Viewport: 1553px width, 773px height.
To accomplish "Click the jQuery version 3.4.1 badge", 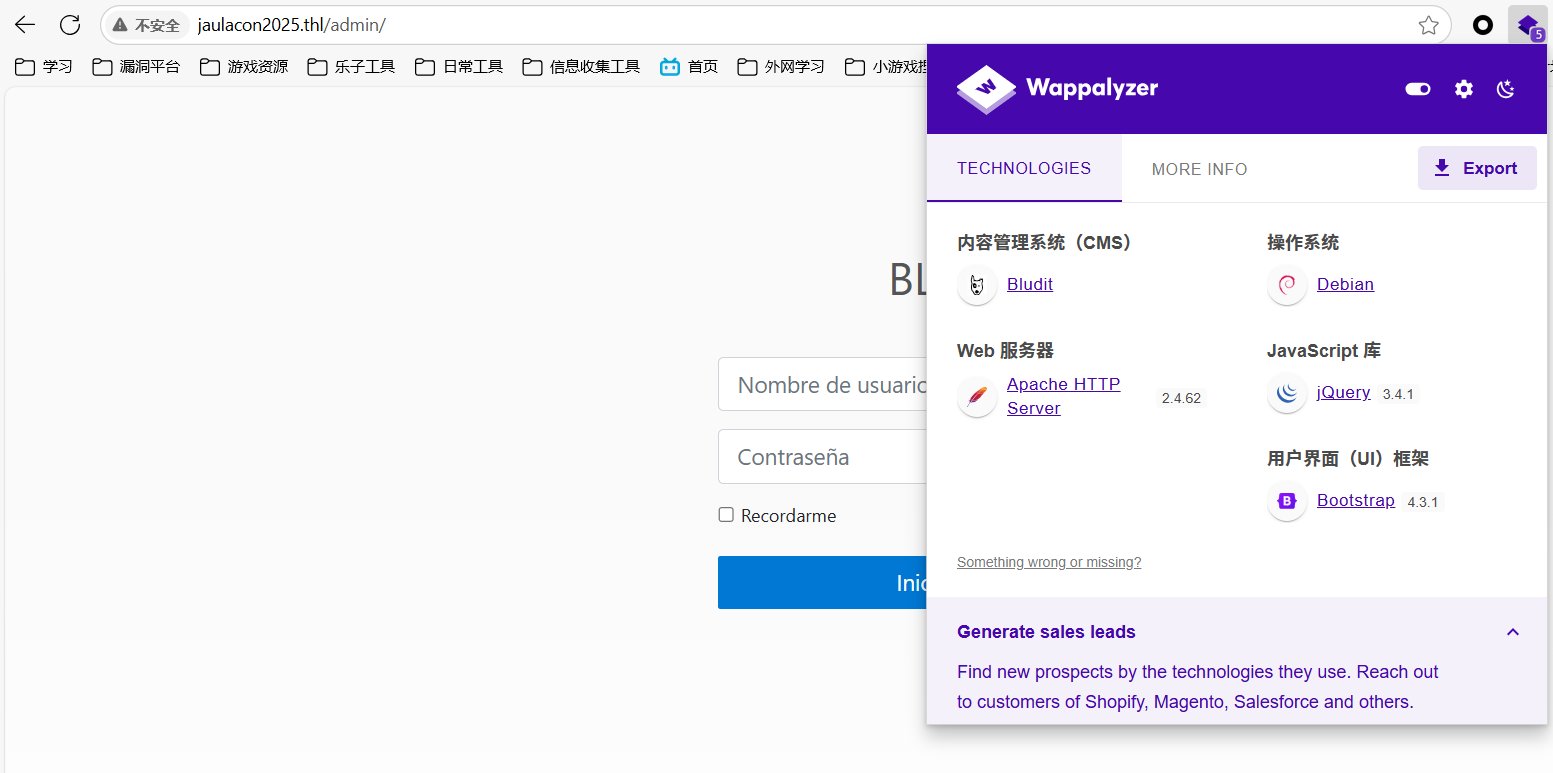I will tap(1398, 394).
